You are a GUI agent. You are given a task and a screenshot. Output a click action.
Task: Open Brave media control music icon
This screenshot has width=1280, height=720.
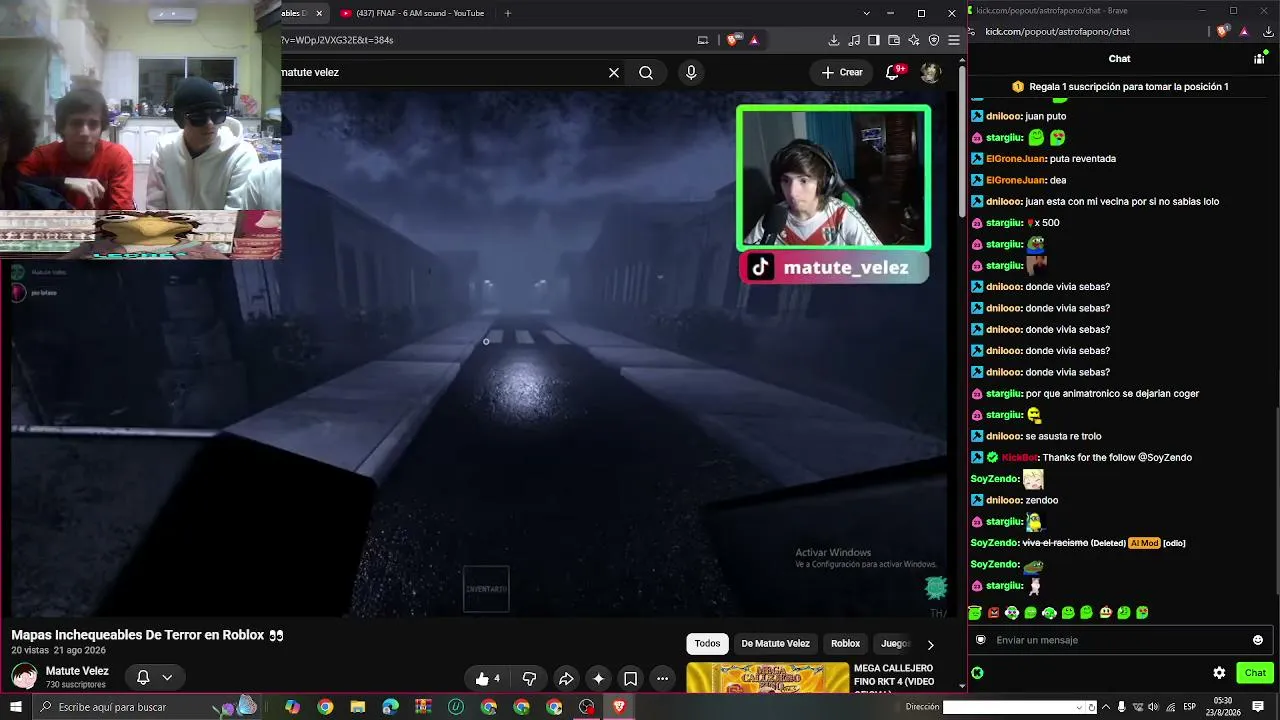pyautogui.click(x=854, y=40)
